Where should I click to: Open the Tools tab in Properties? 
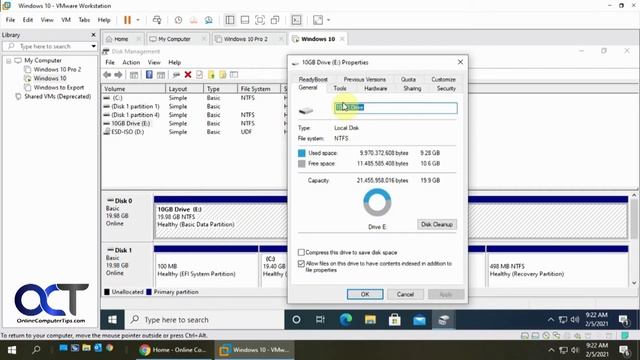340,88
